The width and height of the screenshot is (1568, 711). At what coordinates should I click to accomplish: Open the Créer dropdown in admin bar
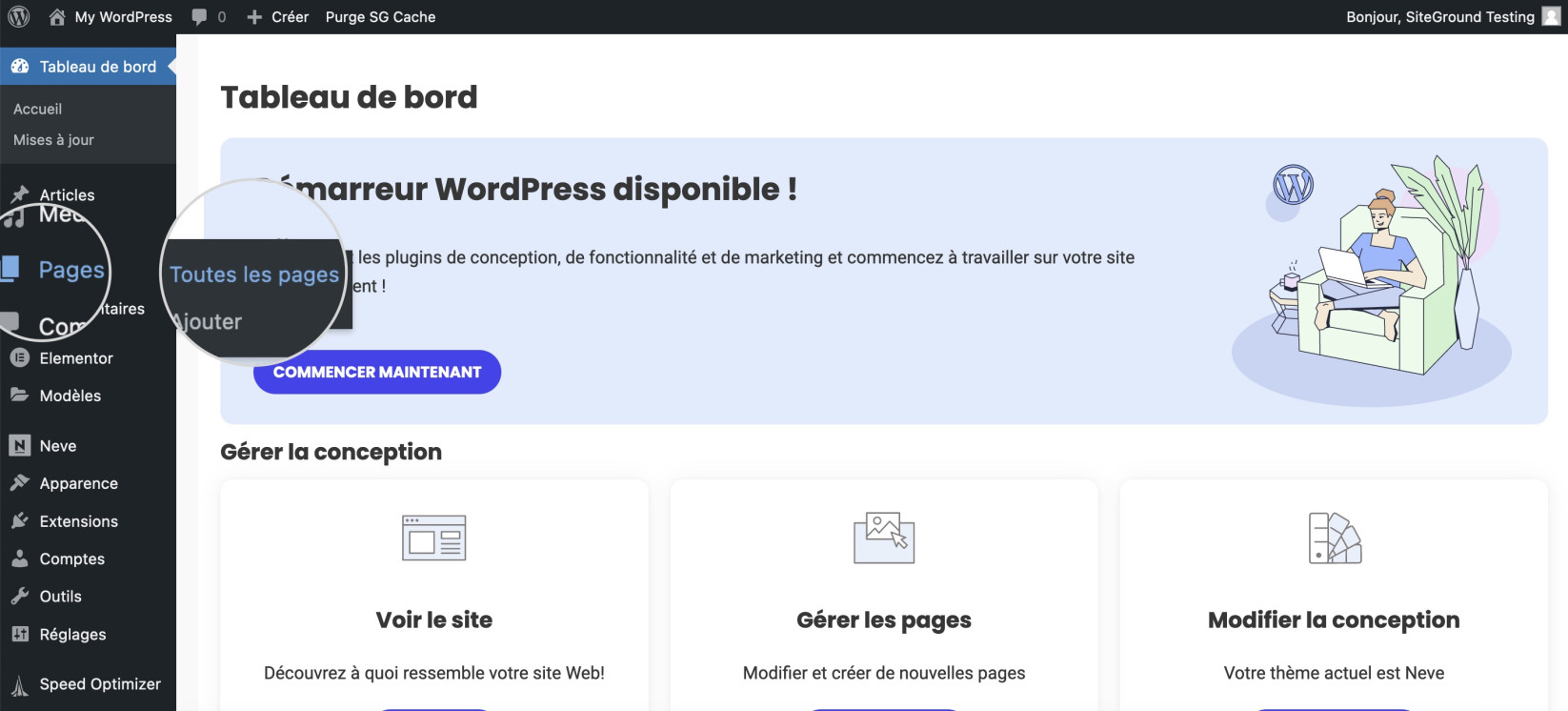(290, 17)
